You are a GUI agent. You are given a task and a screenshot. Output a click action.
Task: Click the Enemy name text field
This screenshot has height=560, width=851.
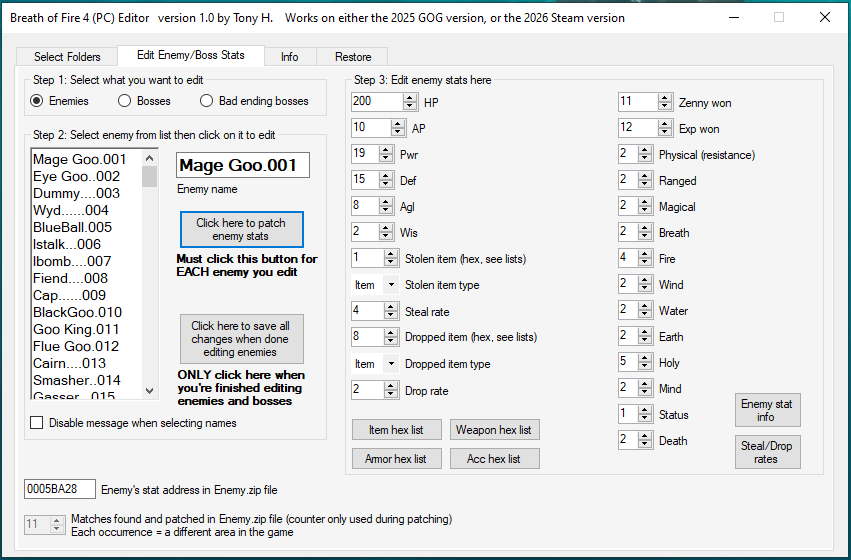pyautogui.click(x=243, y=165)
